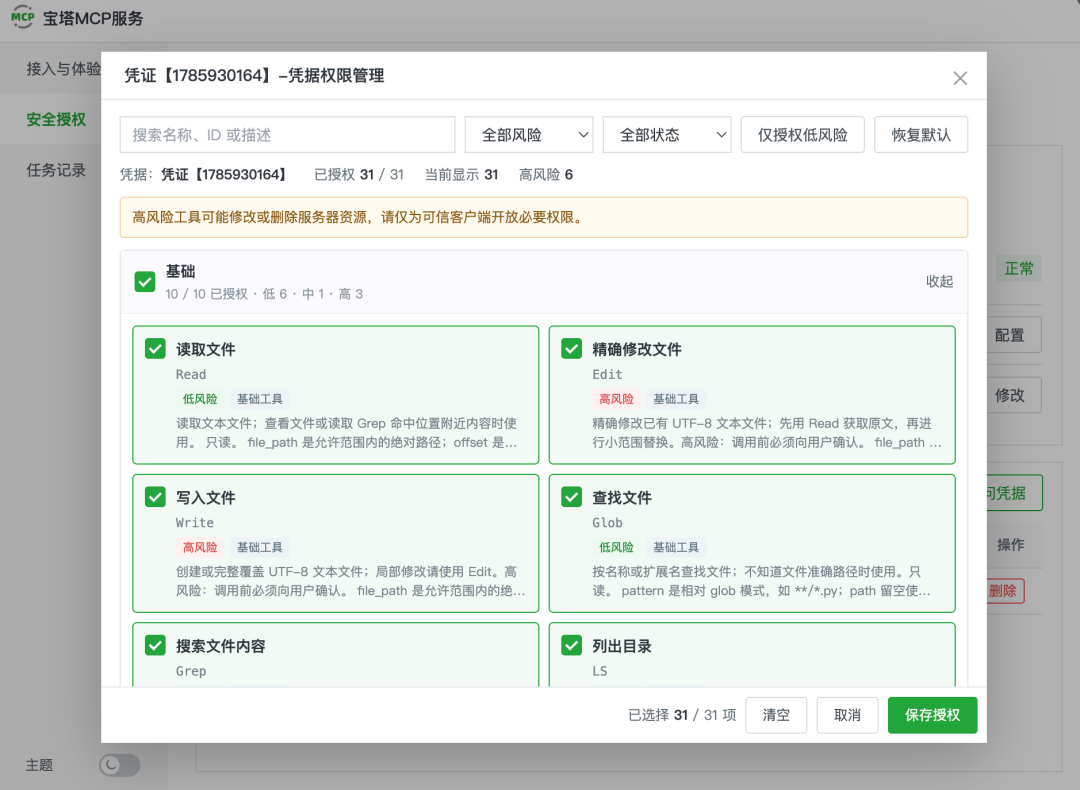
Task: Click the 已选择 31 / 31 项 footer text
Action: click(x=682, y=715)
